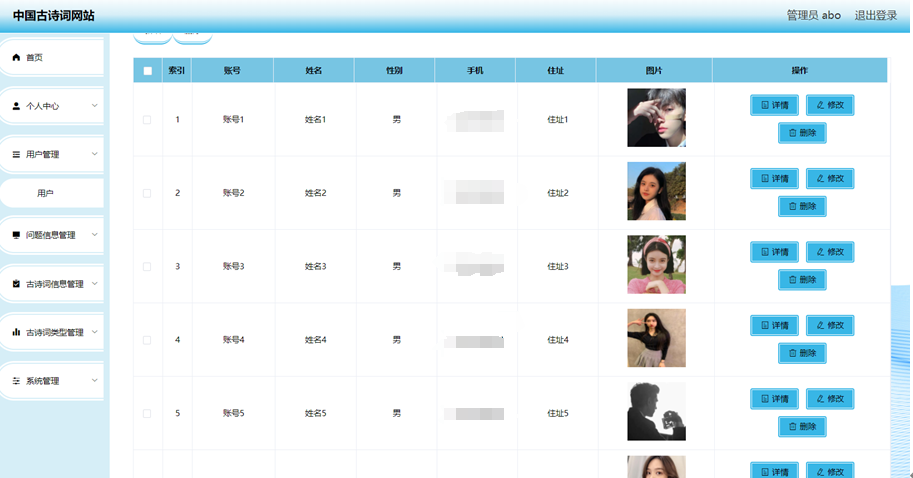Check the checkbox for row 账号3
Viewport: 913px width, 478px height.
pyautogui.click(x=147, y=267)
